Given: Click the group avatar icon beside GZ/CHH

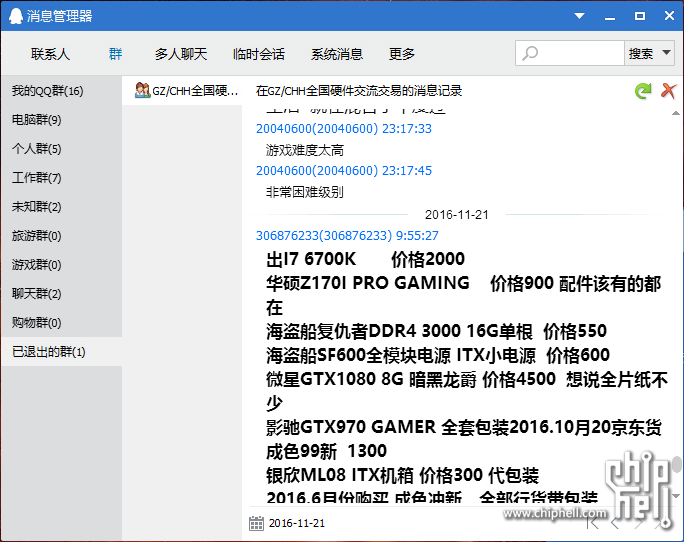Looking at the screenshot, I should [x=142, y=90].
